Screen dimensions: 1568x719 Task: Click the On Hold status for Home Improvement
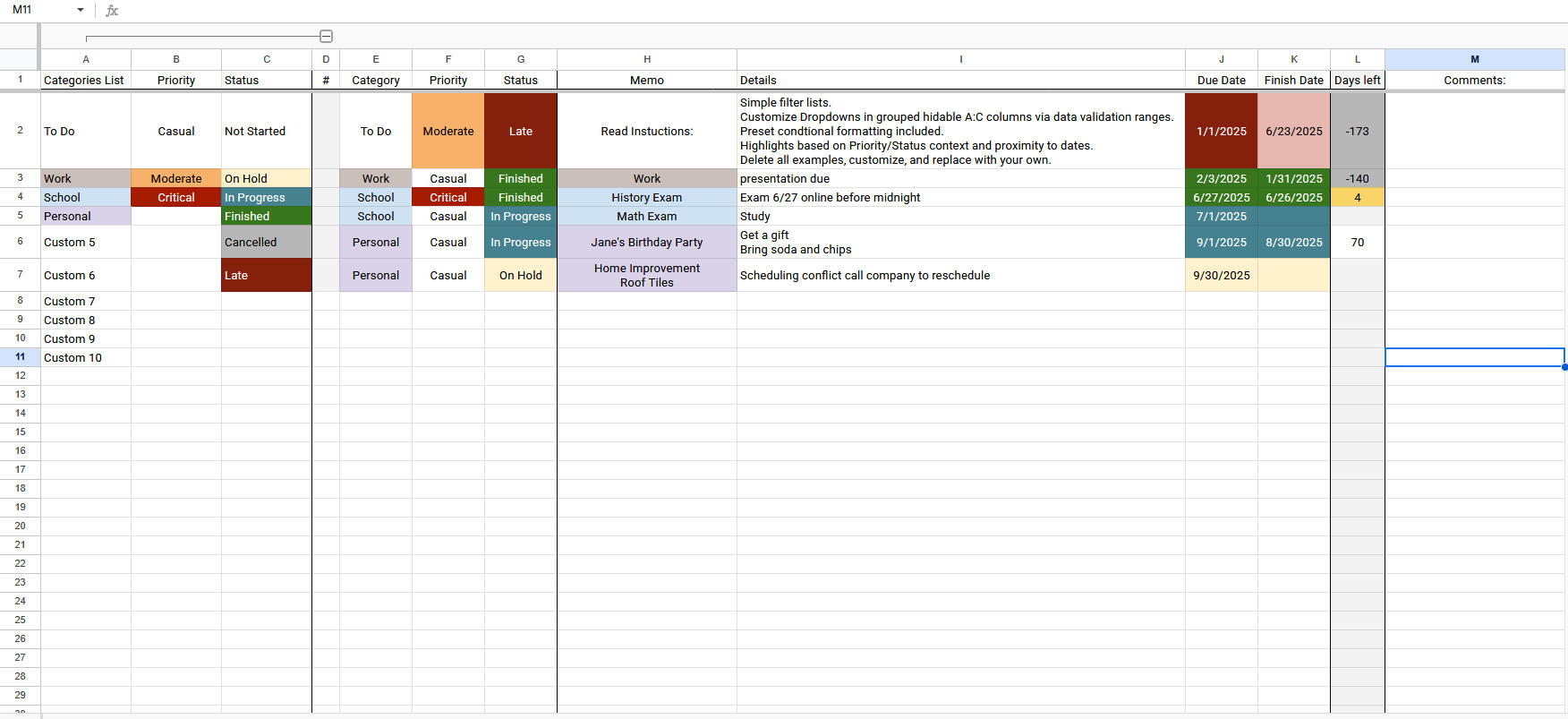(520, 275)
